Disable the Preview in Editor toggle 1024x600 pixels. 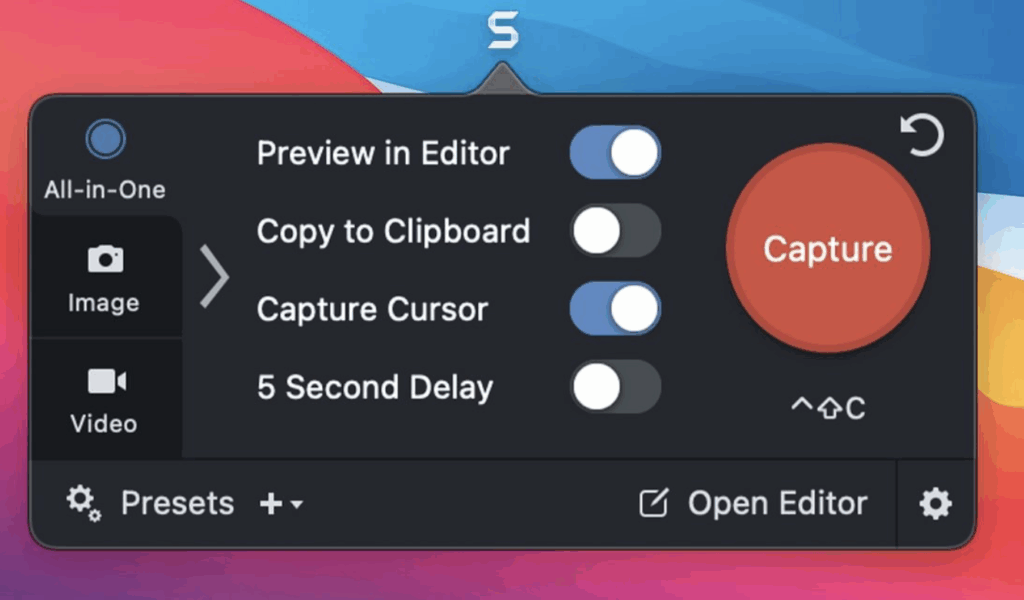pos(615,153)
